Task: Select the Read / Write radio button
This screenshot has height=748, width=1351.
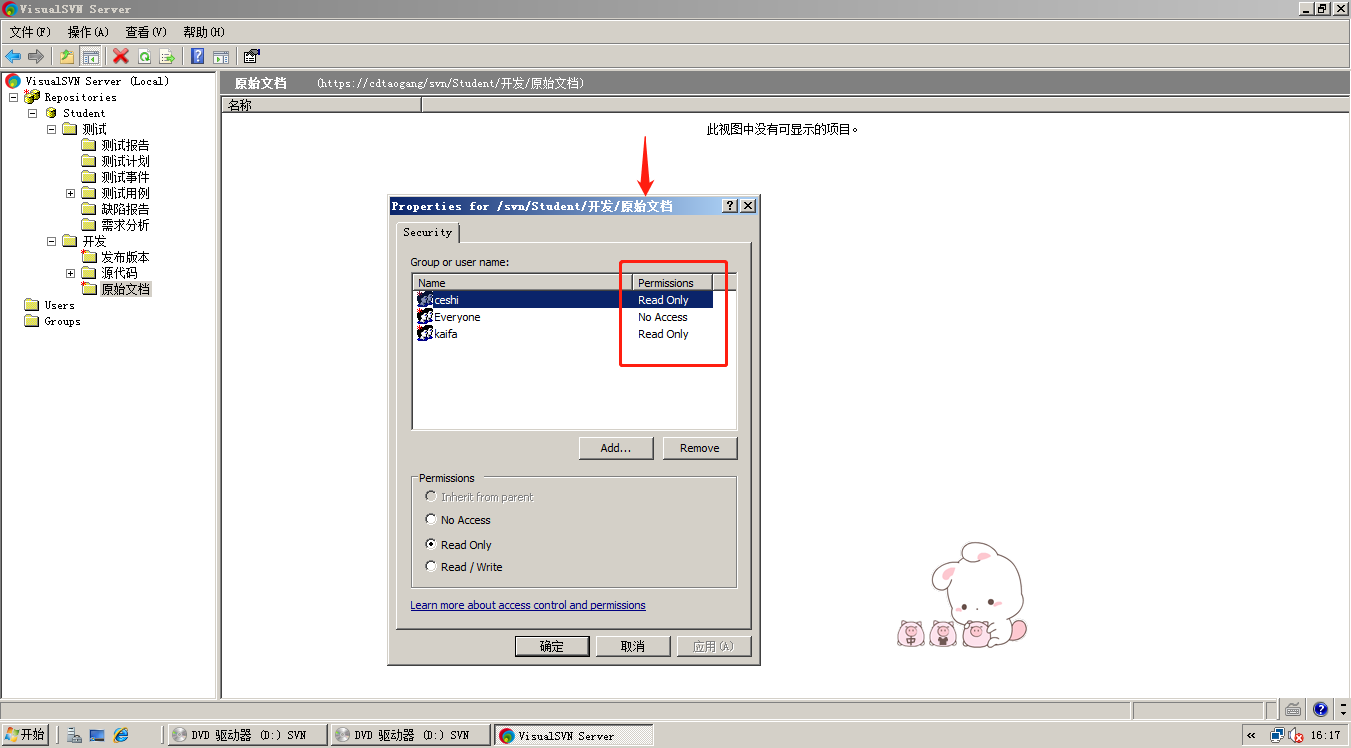Action: (431, 566)
